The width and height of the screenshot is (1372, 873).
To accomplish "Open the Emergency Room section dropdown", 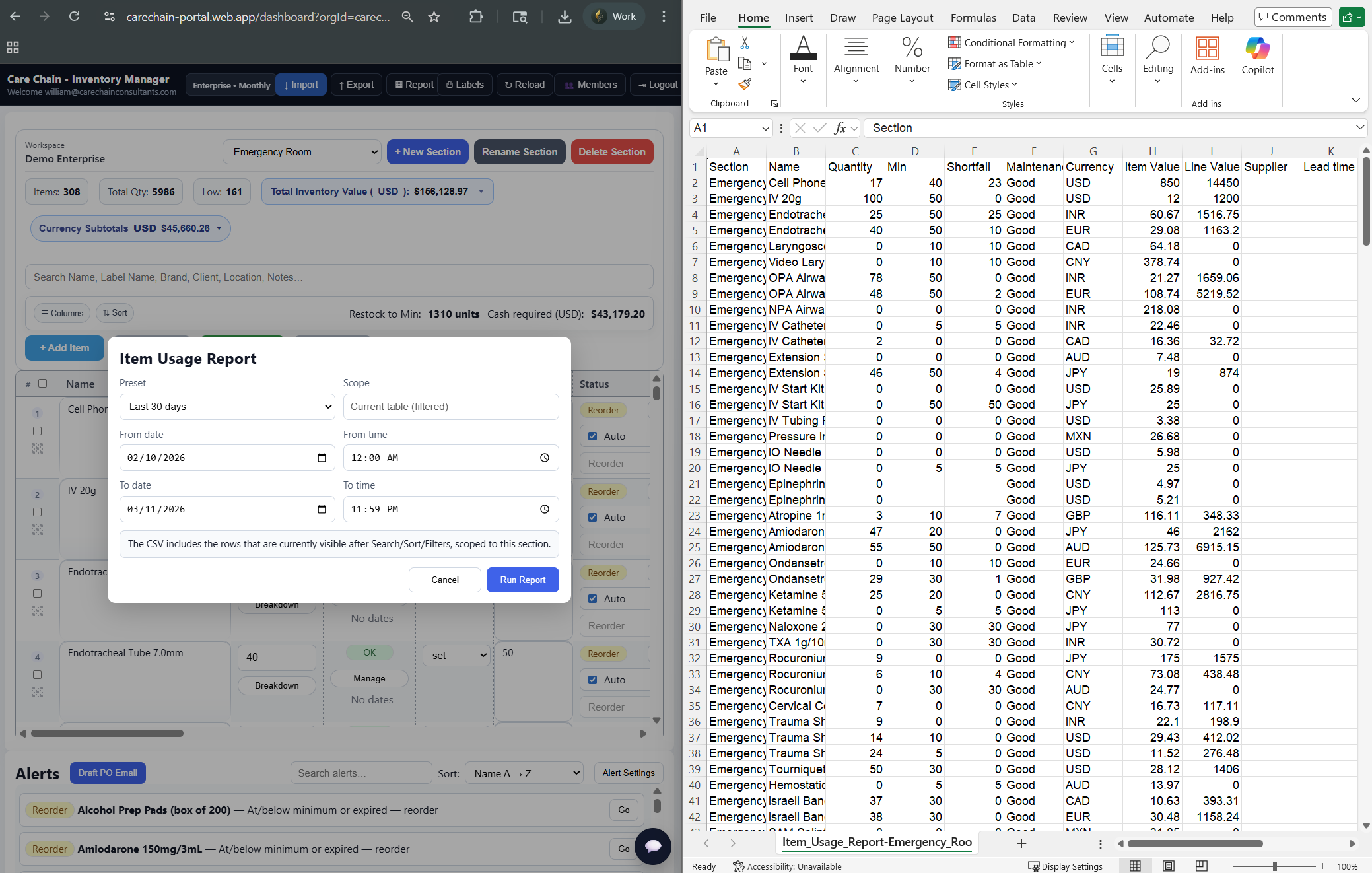I will click(x=302, y=151).
